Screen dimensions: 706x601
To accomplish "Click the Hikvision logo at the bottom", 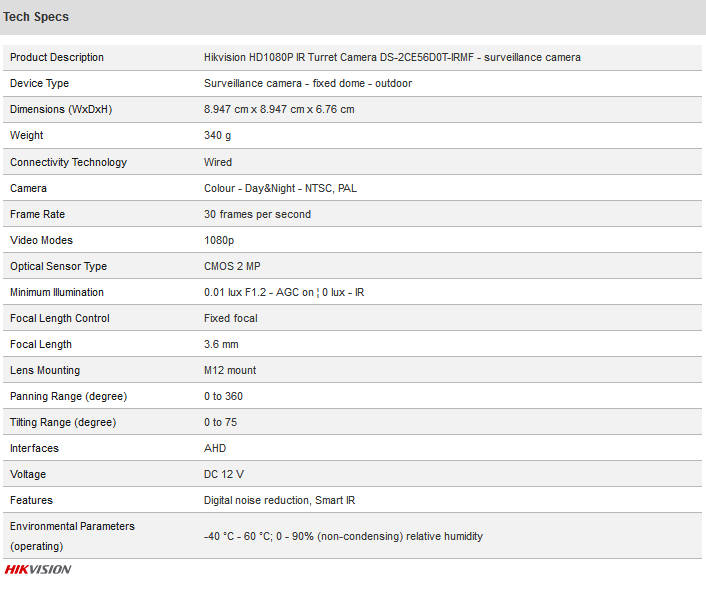I will tap(38, 569).
